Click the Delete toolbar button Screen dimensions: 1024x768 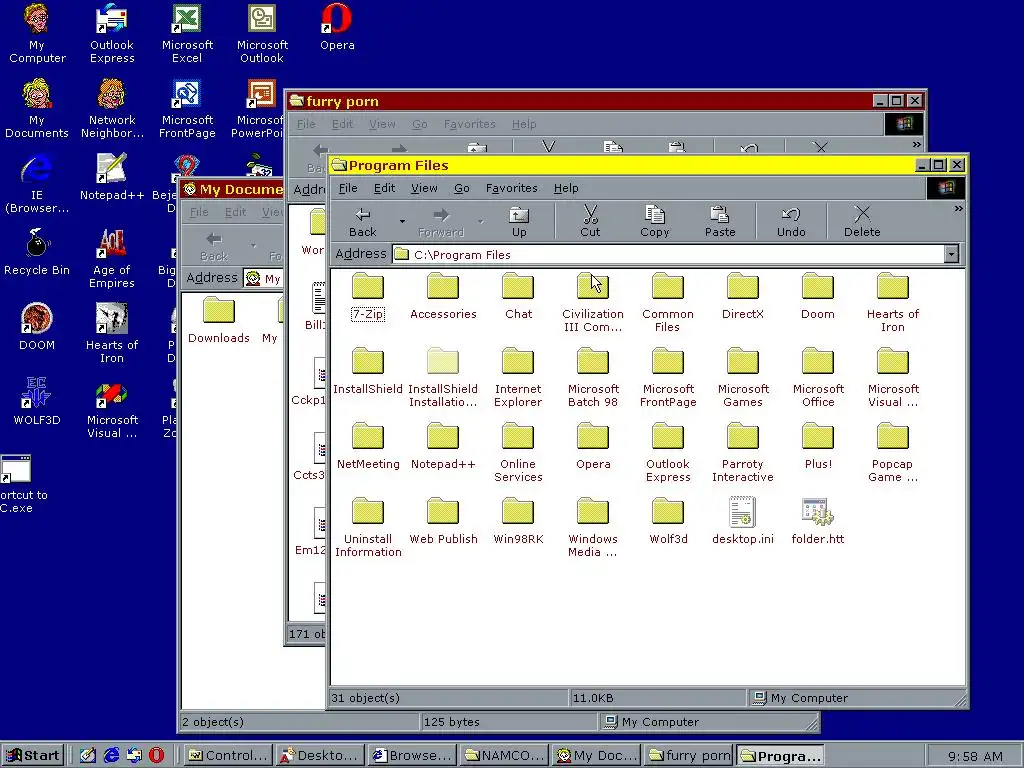pos(862,222)
